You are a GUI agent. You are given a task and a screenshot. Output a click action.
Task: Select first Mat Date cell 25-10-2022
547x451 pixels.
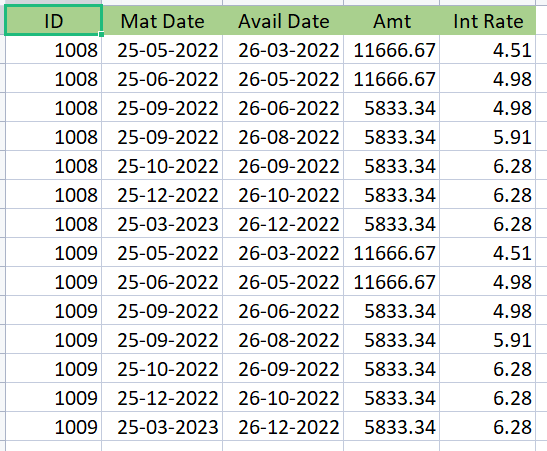[162, 165]
